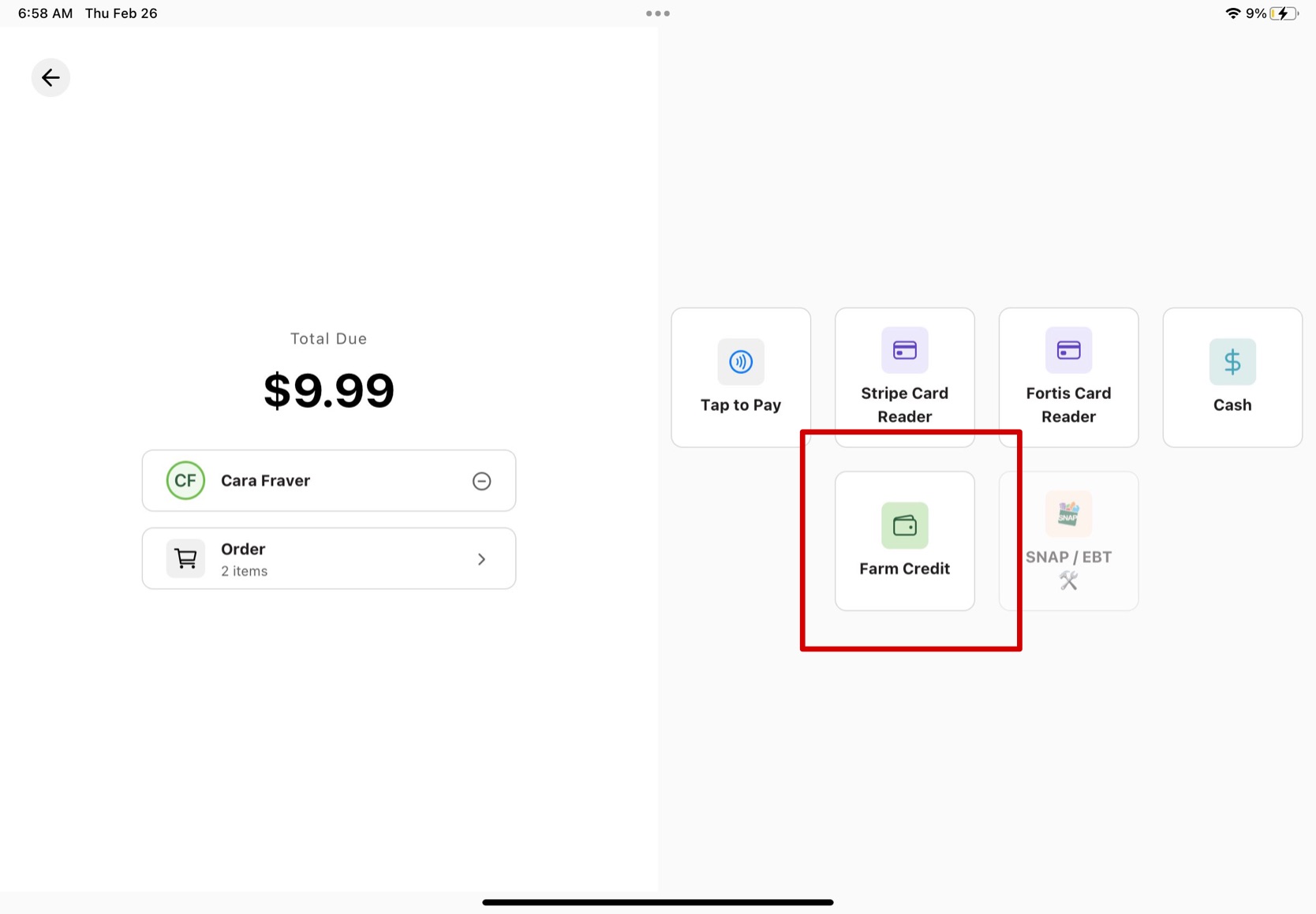Click the shopping cart Order icon

pyautogui.click(x=185, y=558)
